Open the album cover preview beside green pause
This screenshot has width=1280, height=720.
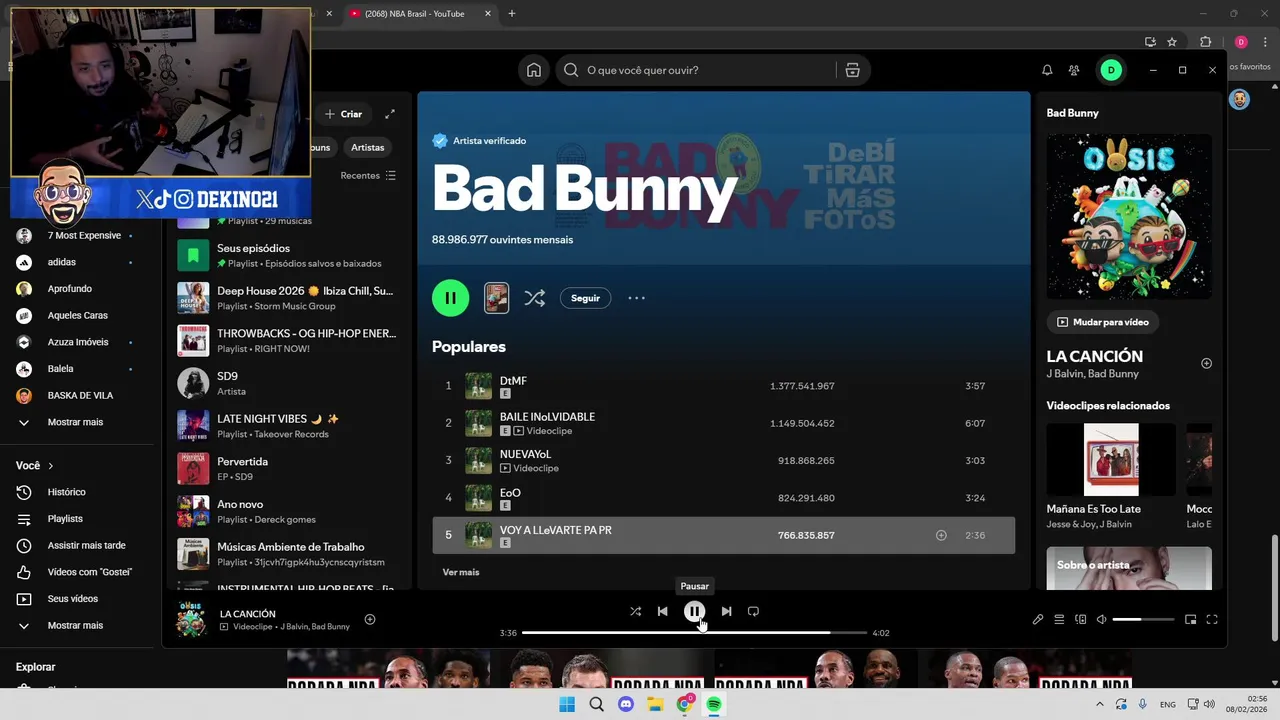[x=496, y=298]
